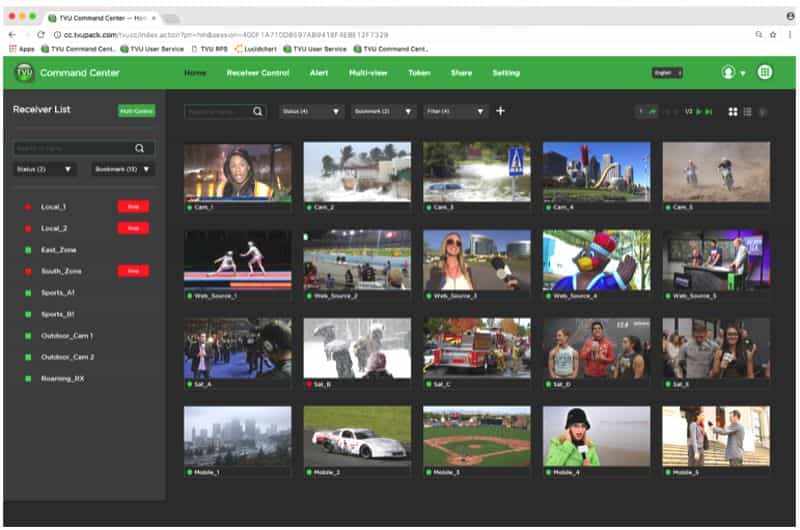Viewport: 800px width, 530px height.
Task: Open the Share menu tab
Action: click(461, 73)
